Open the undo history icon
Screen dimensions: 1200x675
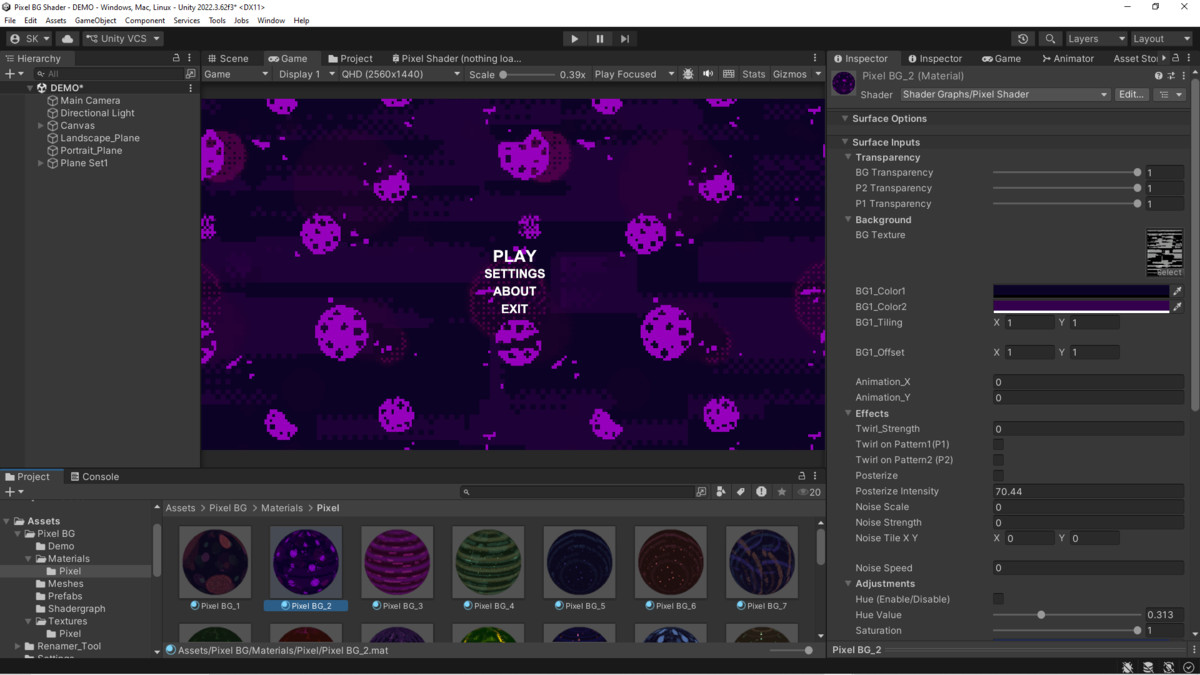coord(1022,39)
